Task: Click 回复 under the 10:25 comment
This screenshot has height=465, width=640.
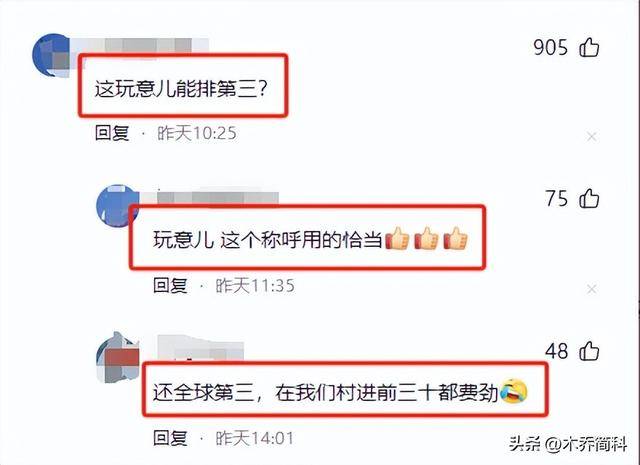Action: [112, 133]
